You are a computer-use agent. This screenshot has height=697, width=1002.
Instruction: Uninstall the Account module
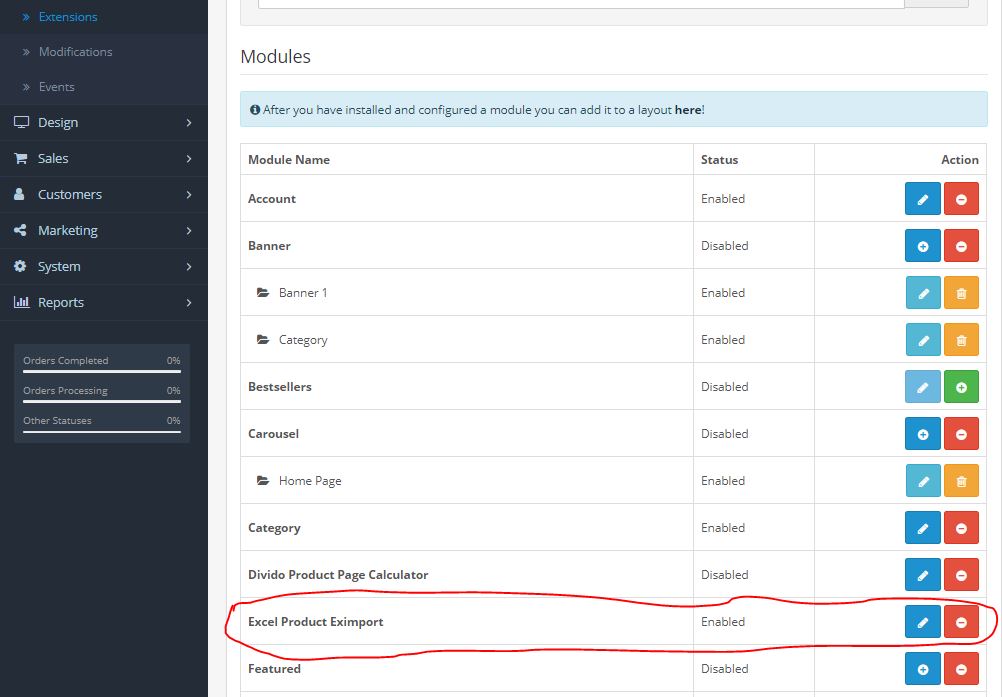[960, 199]
